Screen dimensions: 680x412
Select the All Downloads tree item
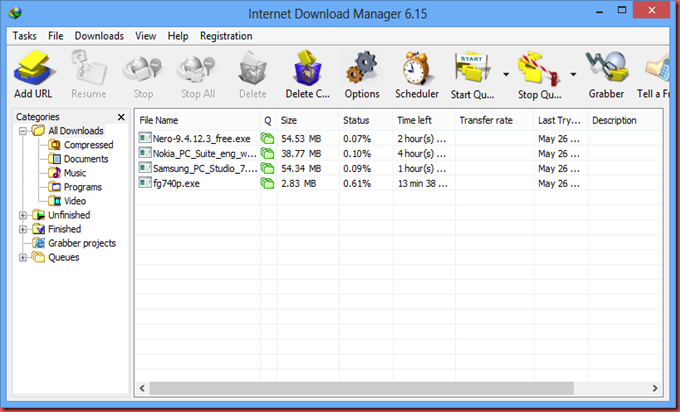[68, 131]
